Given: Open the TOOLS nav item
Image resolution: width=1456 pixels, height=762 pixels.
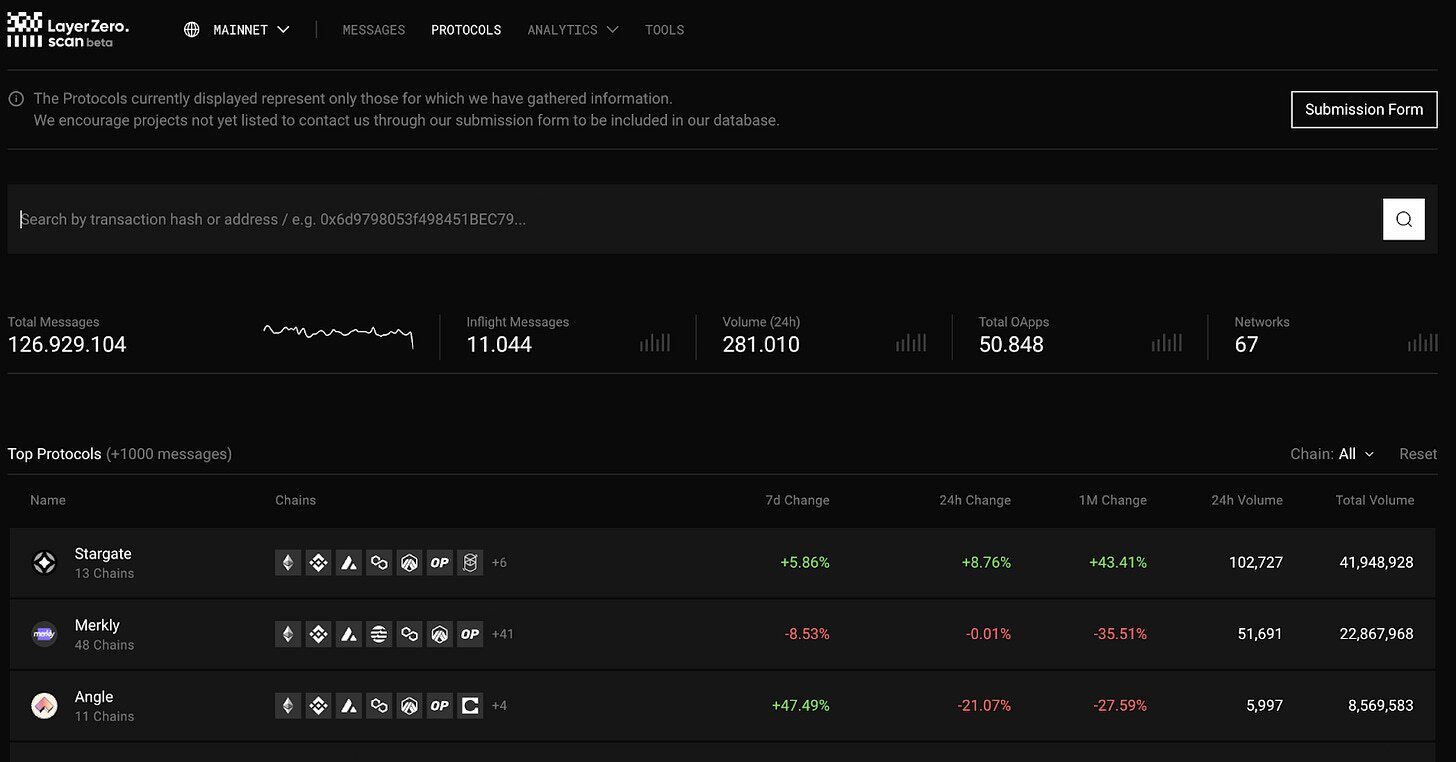Looking at the screenshot, I should coord(665,30).
